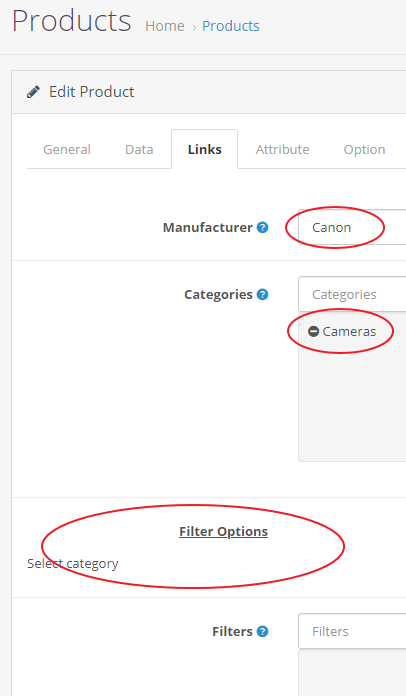Open the Option tab

coord(364,150)
